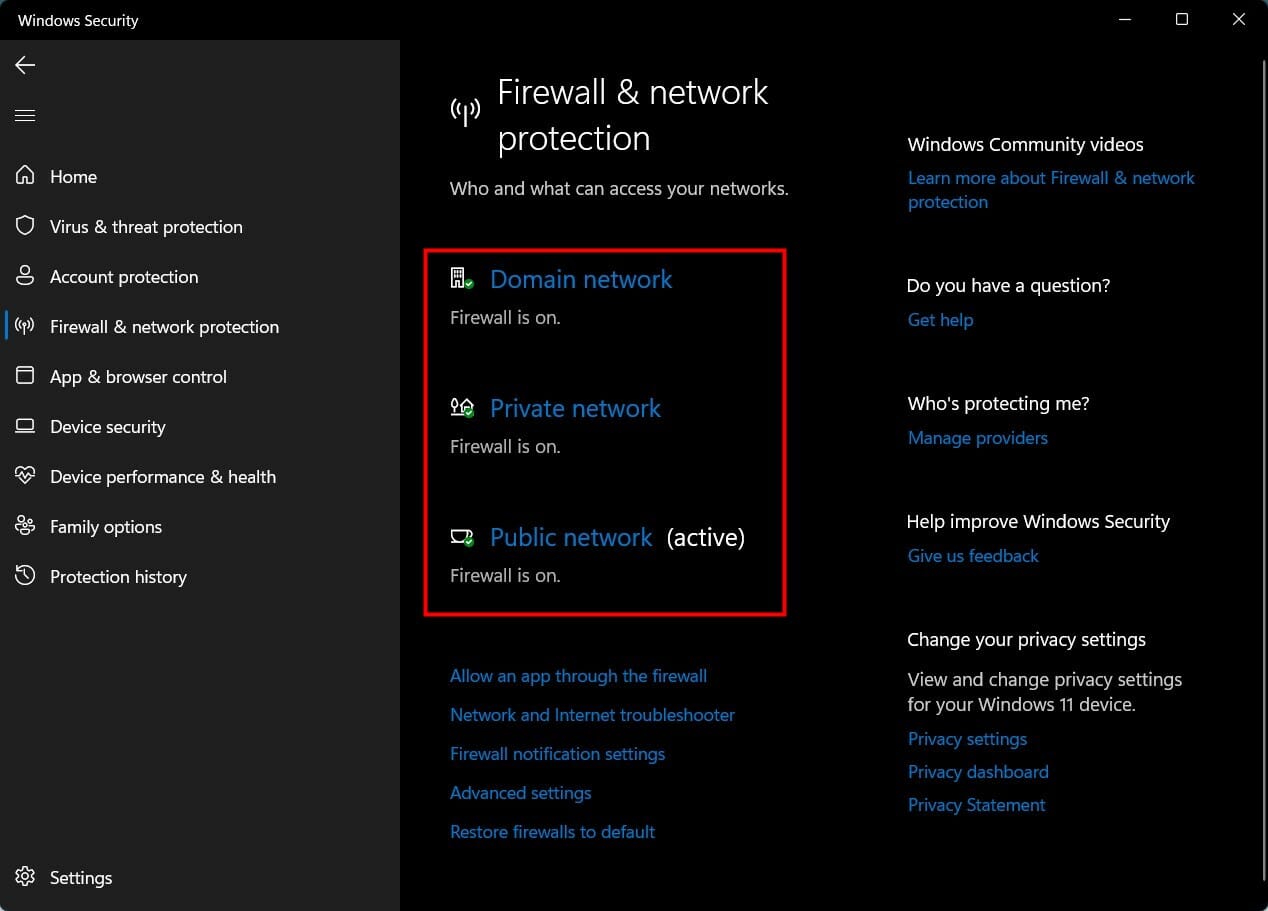Open the Privacy dashboard link

coord(977,771)
